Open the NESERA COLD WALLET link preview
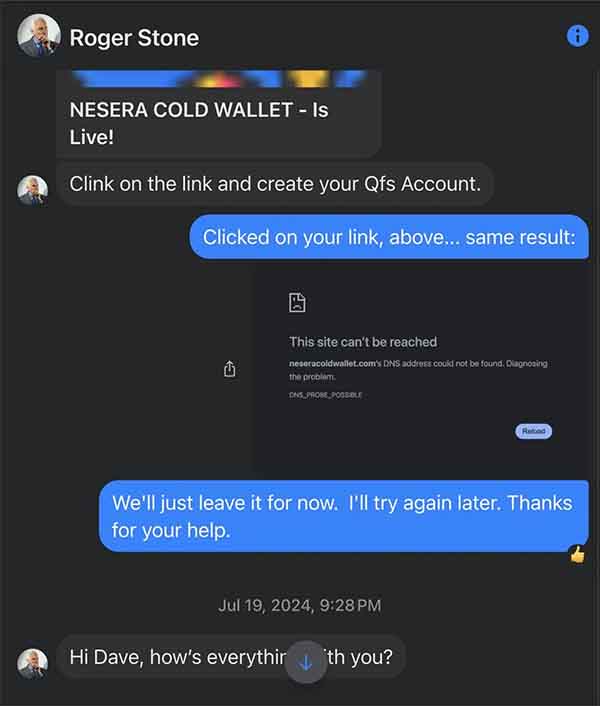 (x=219, y=113)
